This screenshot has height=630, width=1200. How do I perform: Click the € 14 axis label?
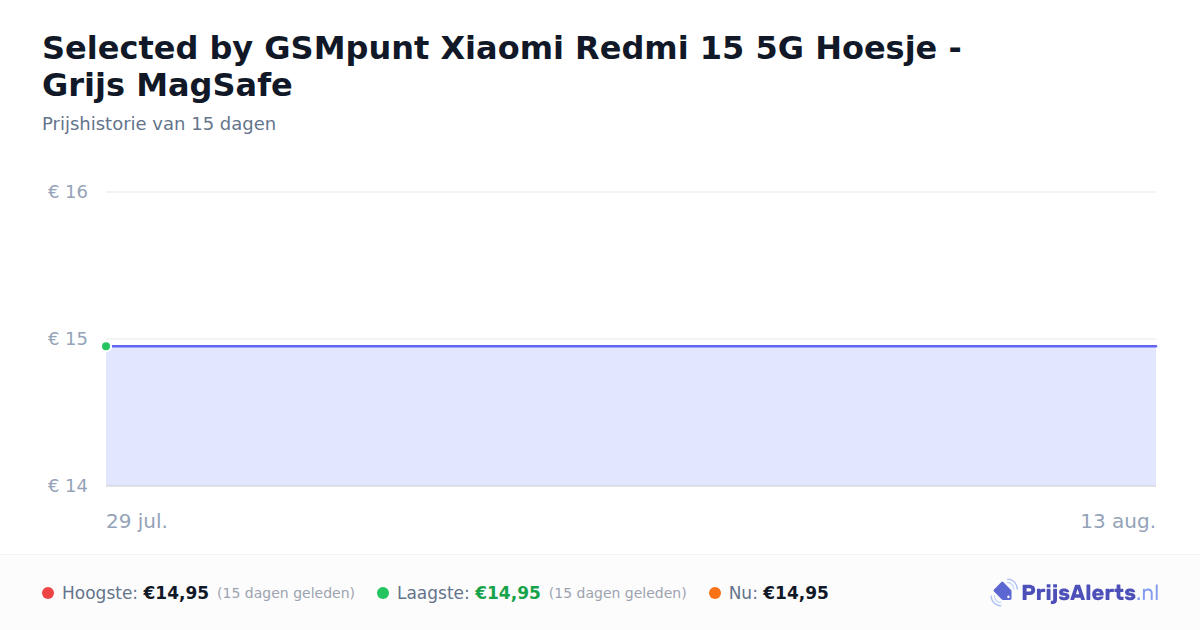(x=68, y=486)
